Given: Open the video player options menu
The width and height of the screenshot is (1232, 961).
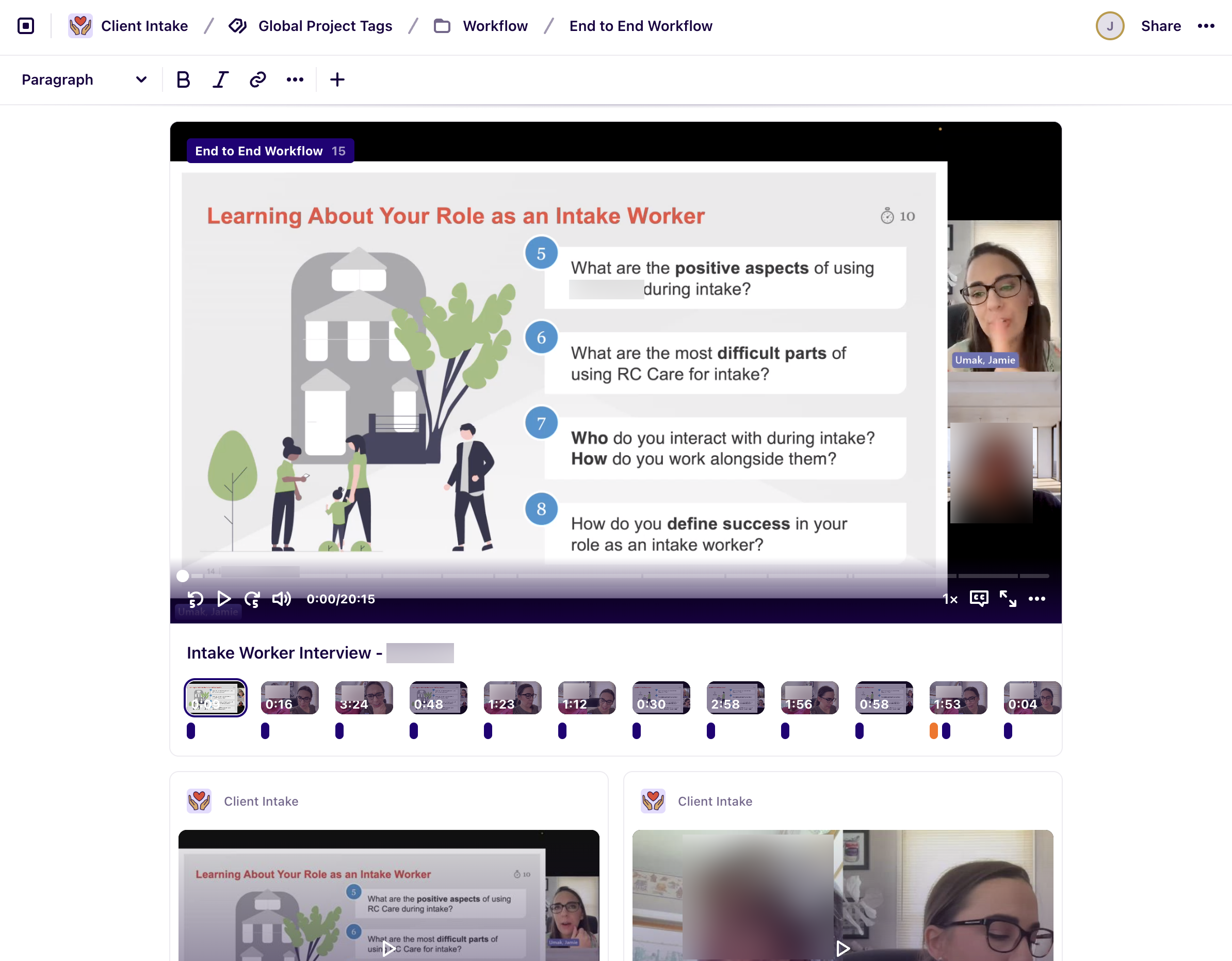Looking at the screenshot, I should click(x=1038, y=599).
